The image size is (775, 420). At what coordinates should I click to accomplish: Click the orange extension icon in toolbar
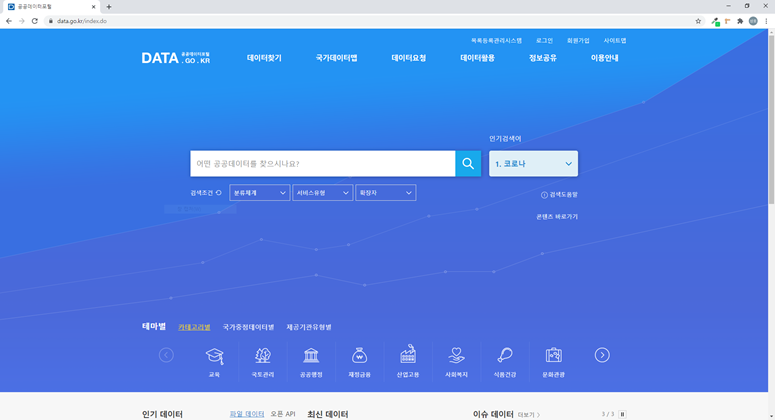tap(728, 21)
